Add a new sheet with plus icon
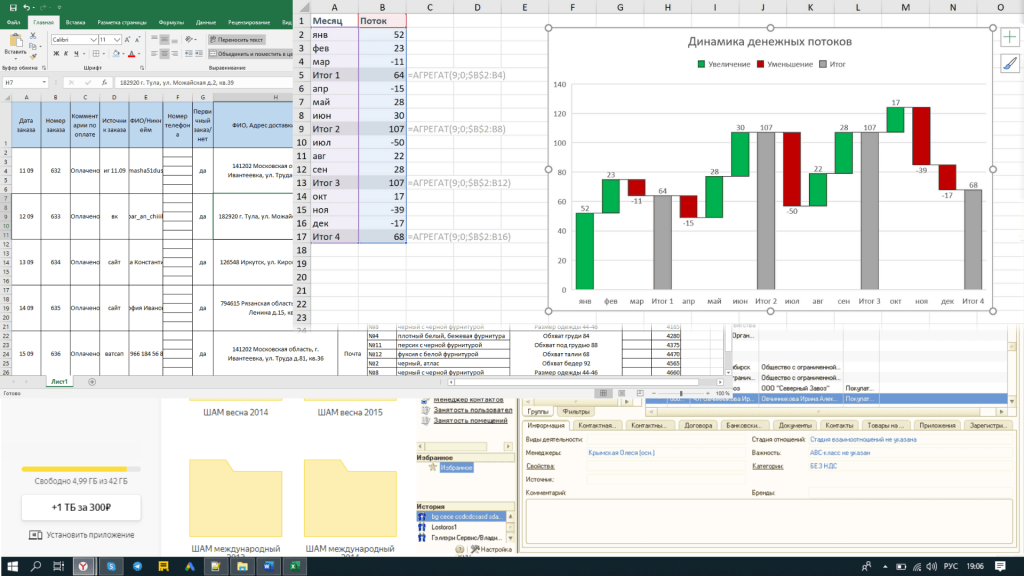Viewport: 1024px width, 576px height. 92,382
